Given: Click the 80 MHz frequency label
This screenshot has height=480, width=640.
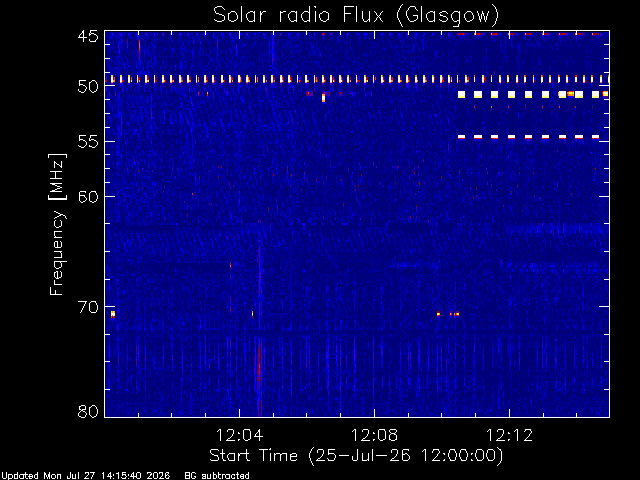Looking at the screenshot, I should 88,411.
